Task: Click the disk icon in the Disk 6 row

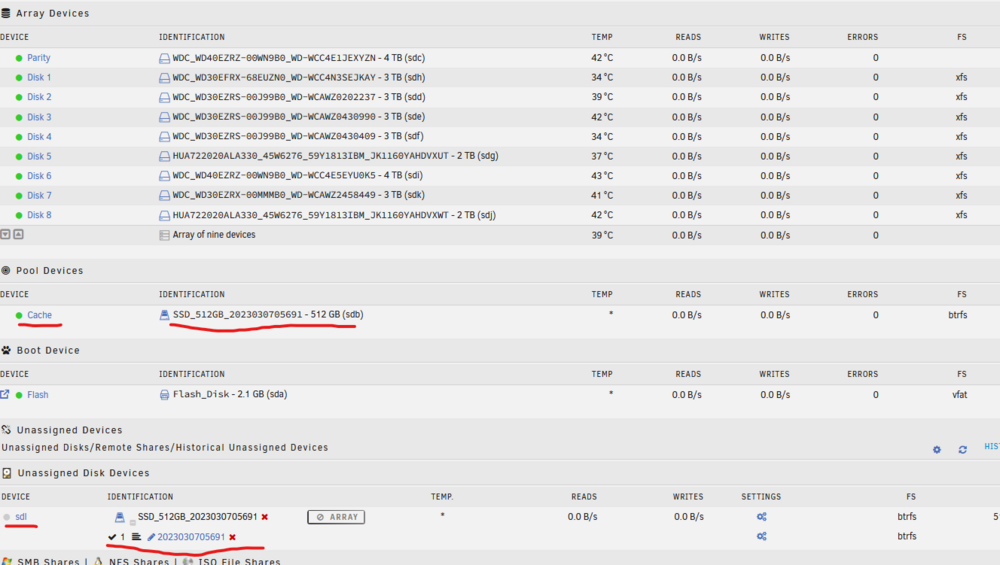Action: click(x=164, y=176)
